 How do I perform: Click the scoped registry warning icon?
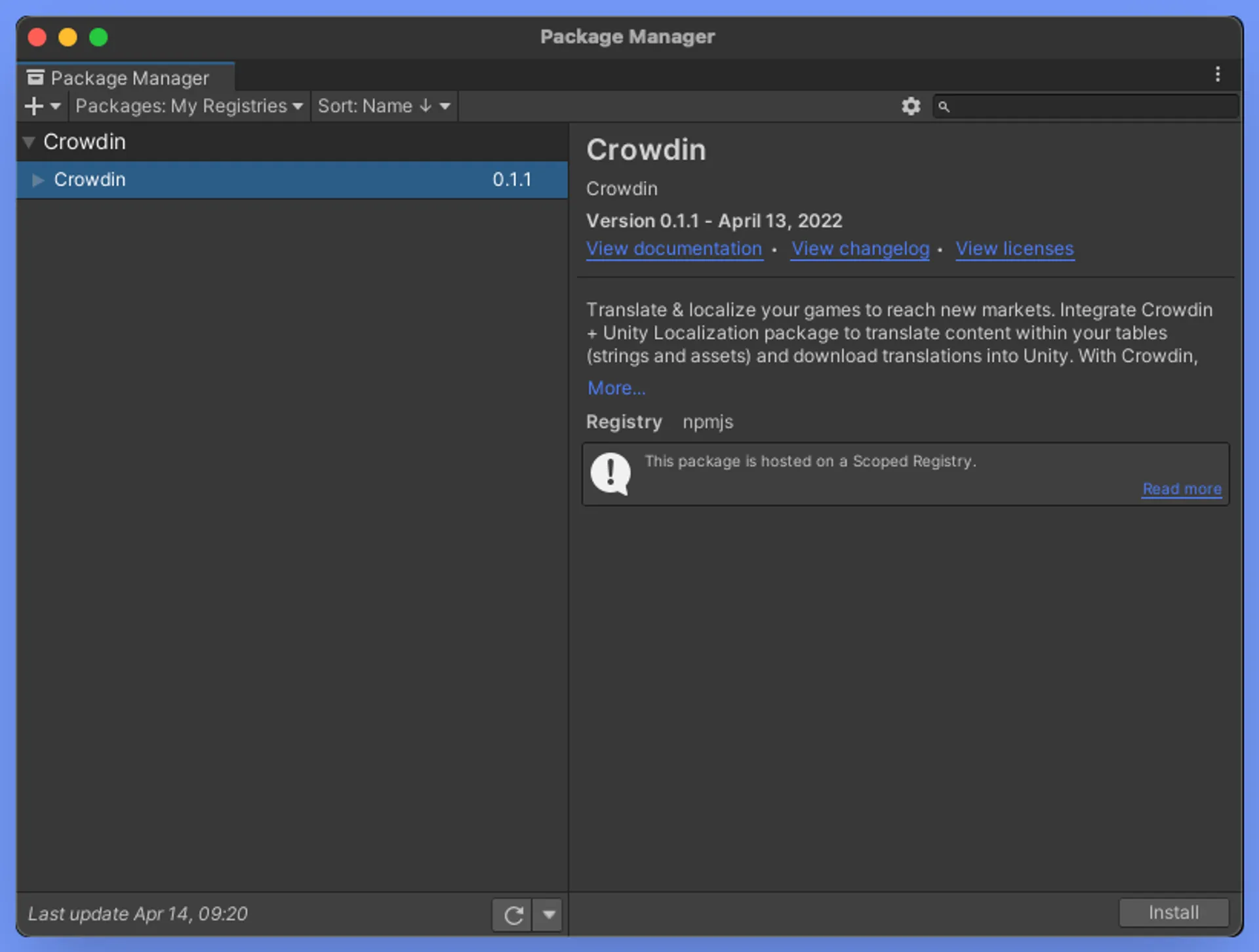pos(610,472)
